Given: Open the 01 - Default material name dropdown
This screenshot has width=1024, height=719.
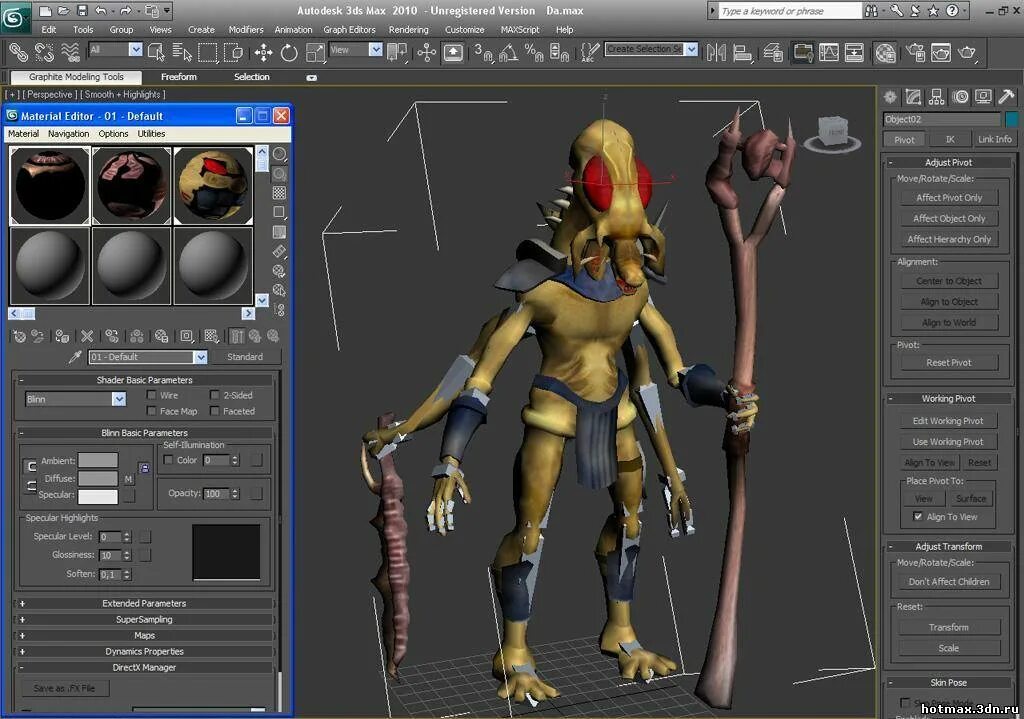Looking at the screenshot, I should tap(200, 357).
